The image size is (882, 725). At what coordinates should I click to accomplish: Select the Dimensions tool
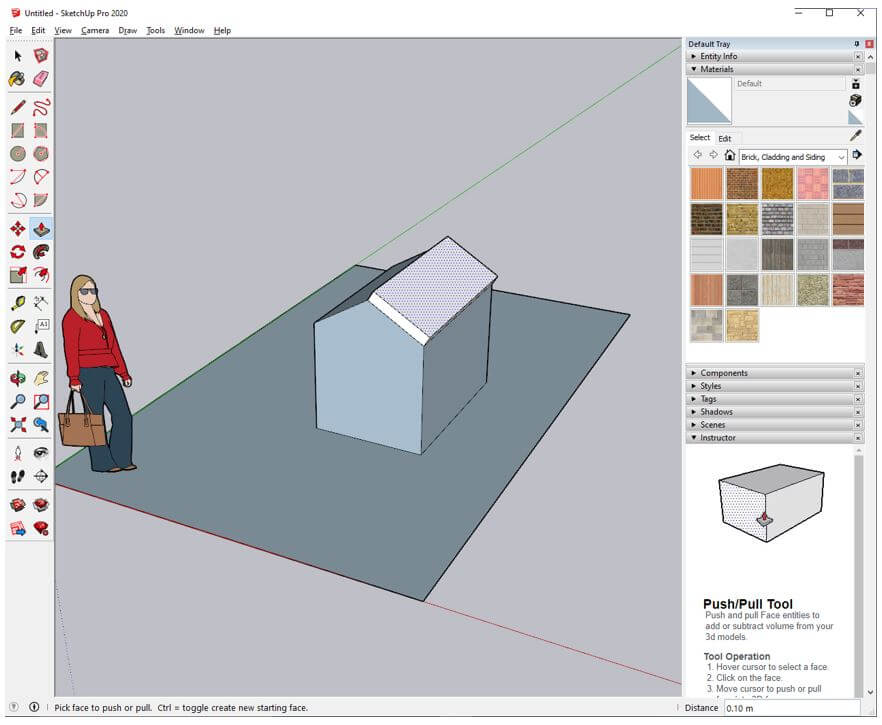[x=40, y=303]
